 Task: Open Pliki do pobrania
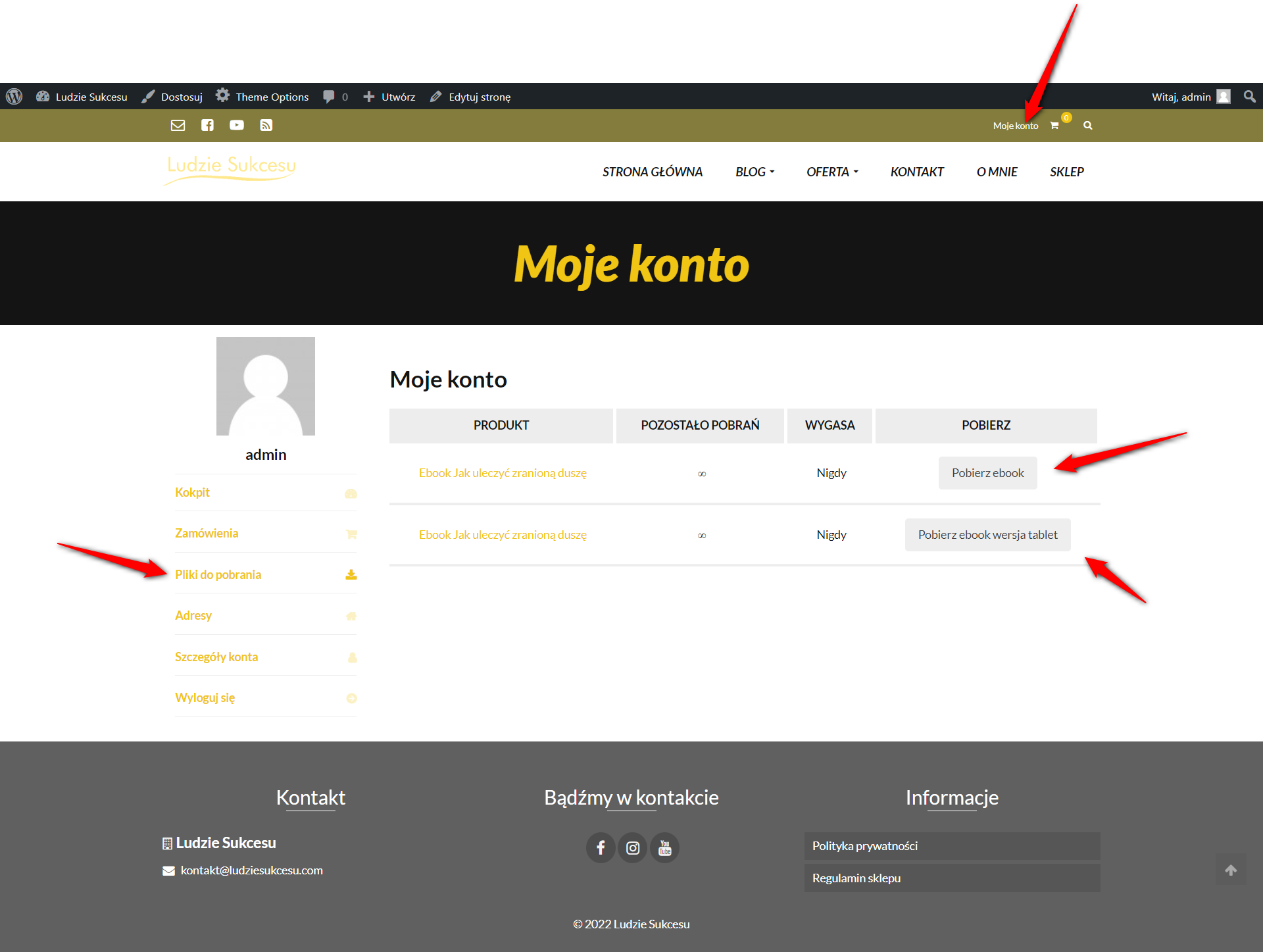pos(218,575)
